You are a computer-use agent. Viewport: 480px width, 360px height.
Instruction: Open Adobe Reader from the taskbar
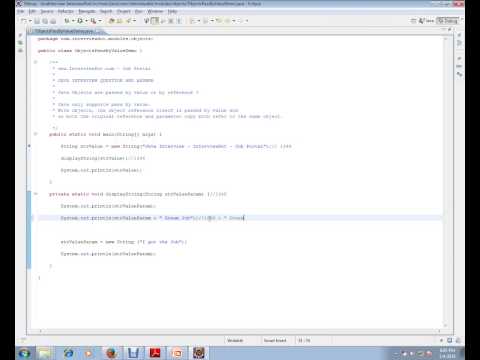(155, 353)
